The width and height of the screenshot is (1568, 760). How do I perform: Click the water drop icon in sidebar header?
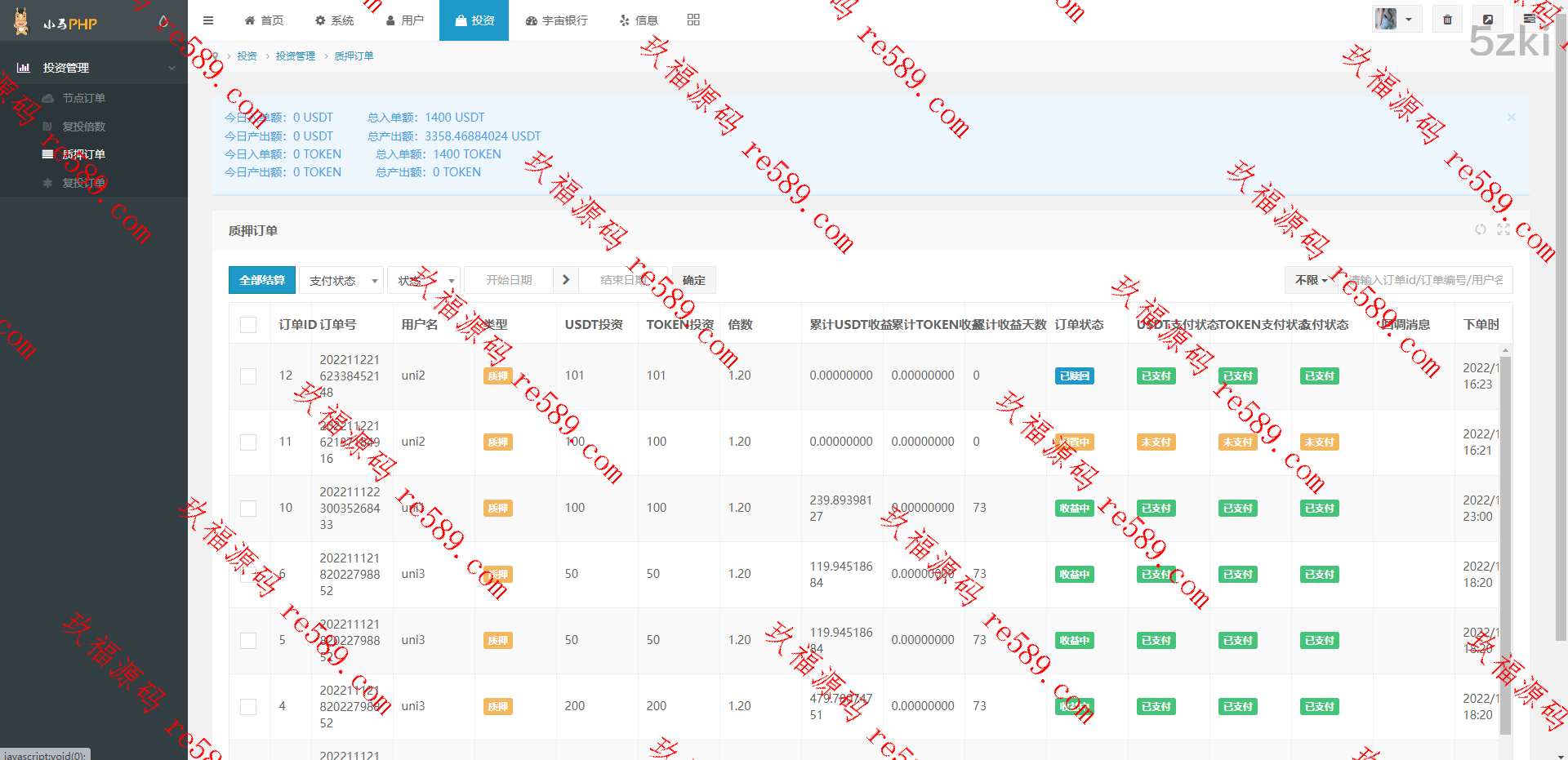pos(163,22)
